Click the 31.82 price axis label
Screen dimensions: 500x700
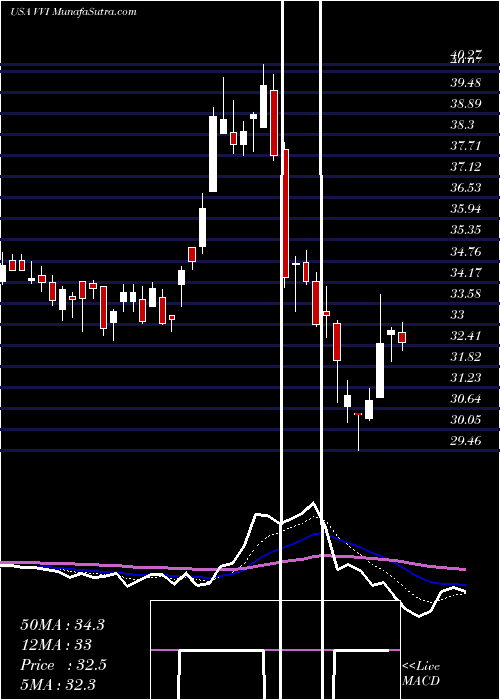coord(466,356)
